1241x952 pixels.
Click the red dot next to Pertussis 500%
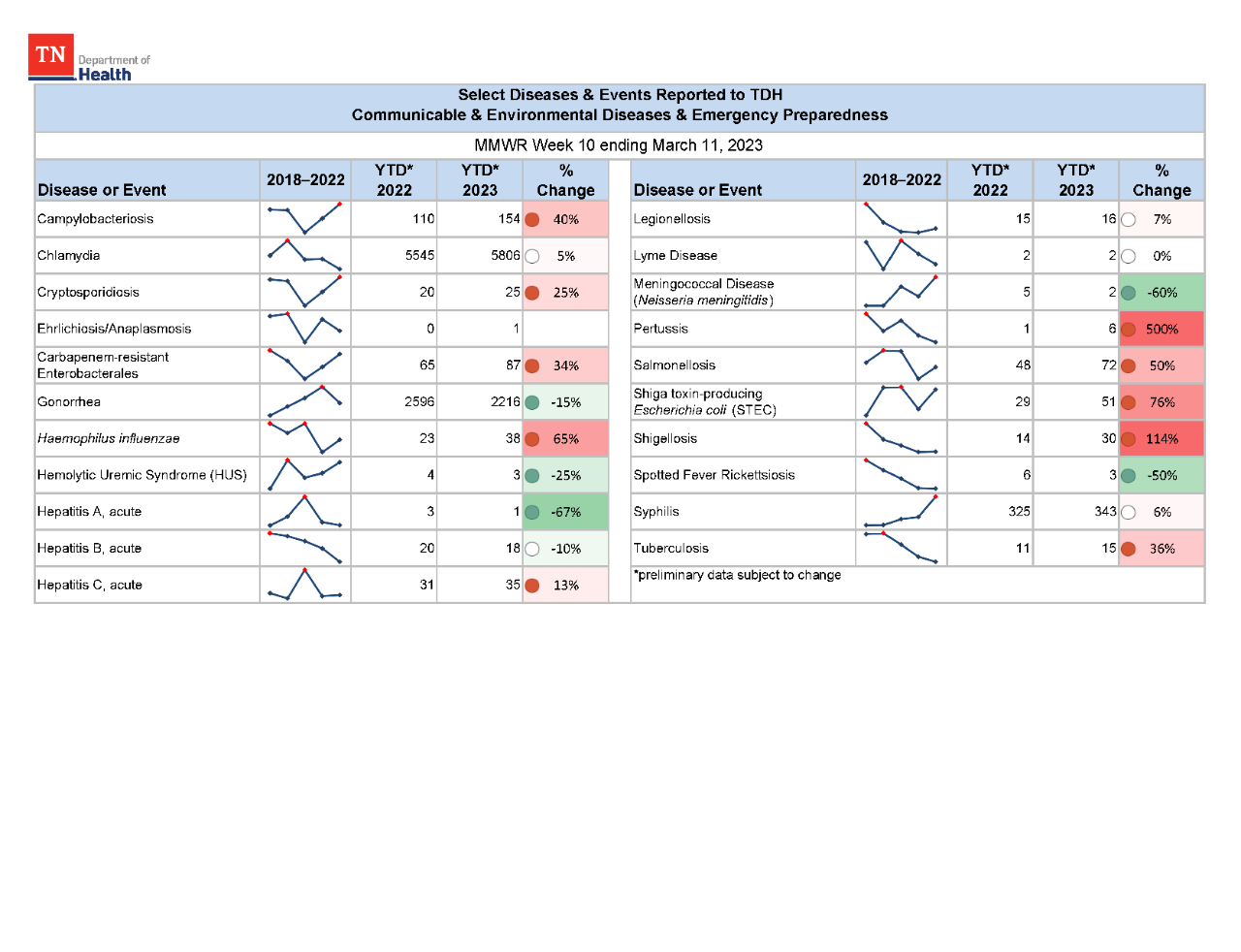pos(1129,329)
